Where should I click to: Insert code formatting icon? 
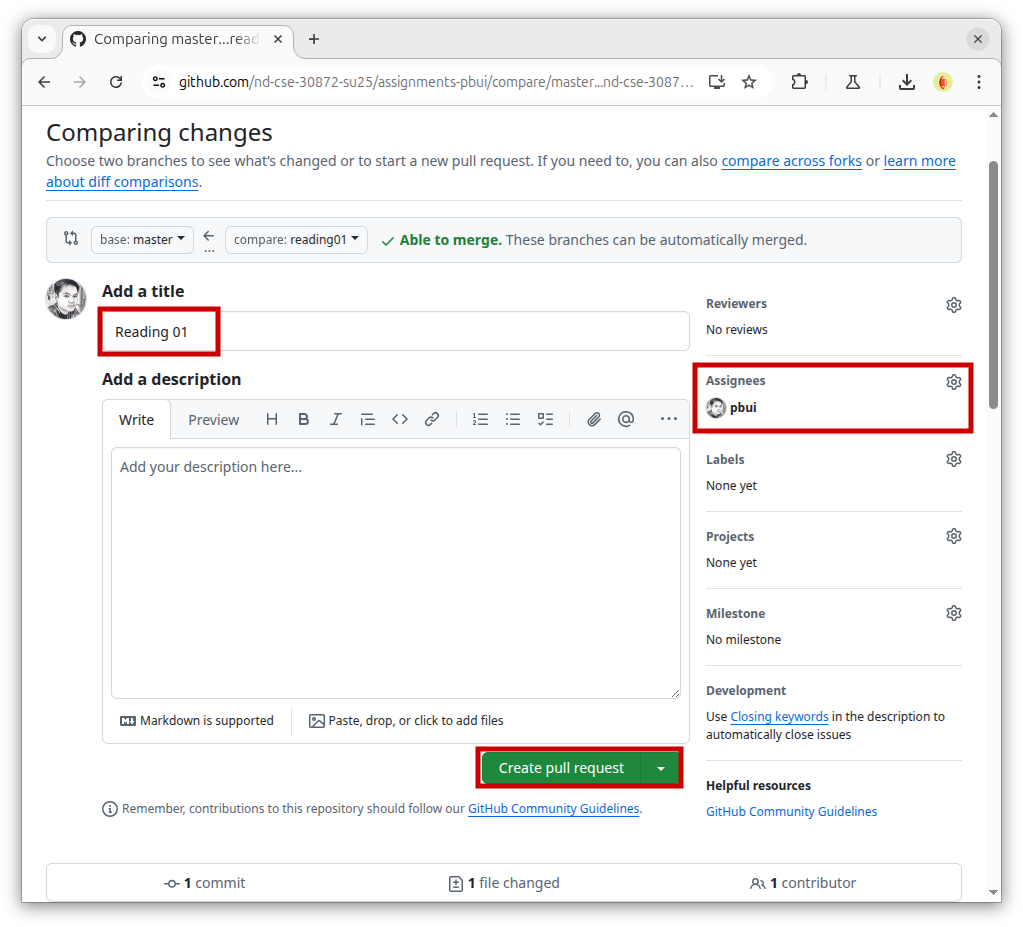click(x=400, y=419)
